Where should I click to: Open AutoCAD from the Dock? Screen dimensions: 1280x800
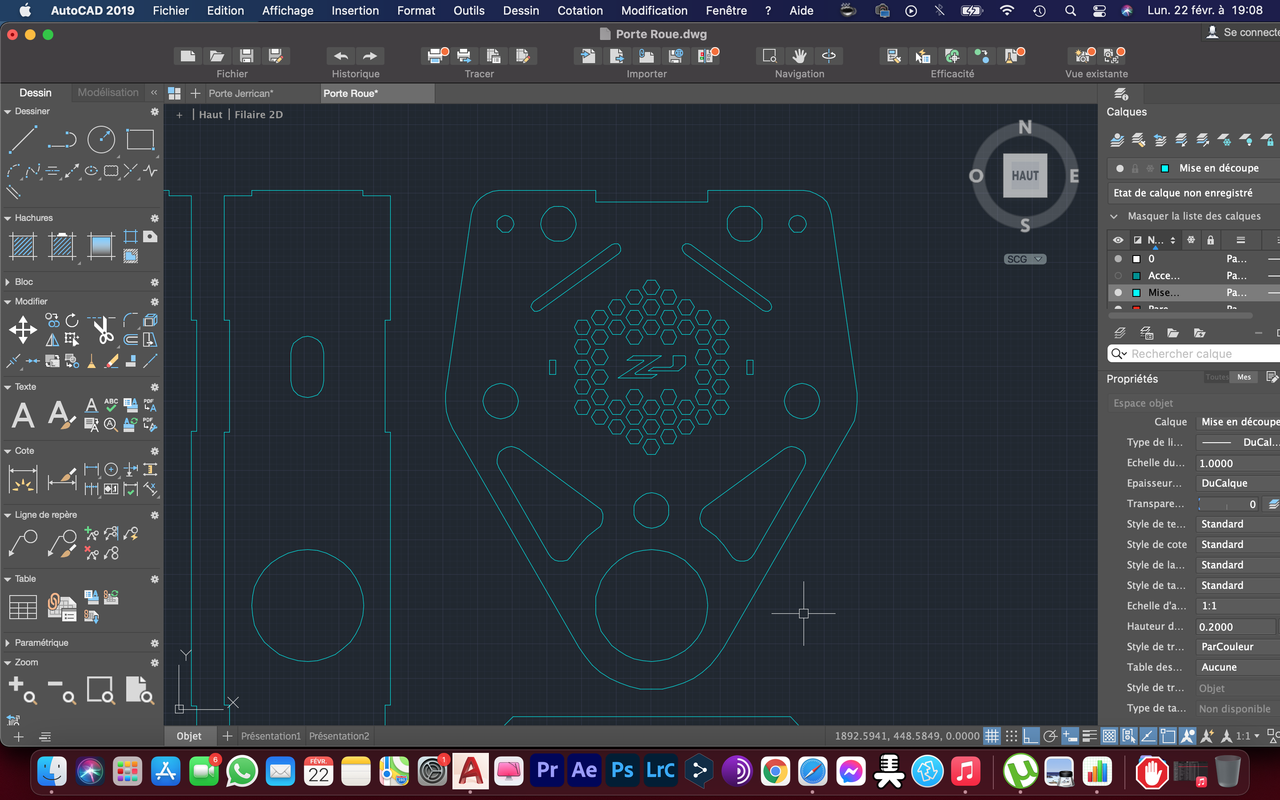tap(469, 771)
